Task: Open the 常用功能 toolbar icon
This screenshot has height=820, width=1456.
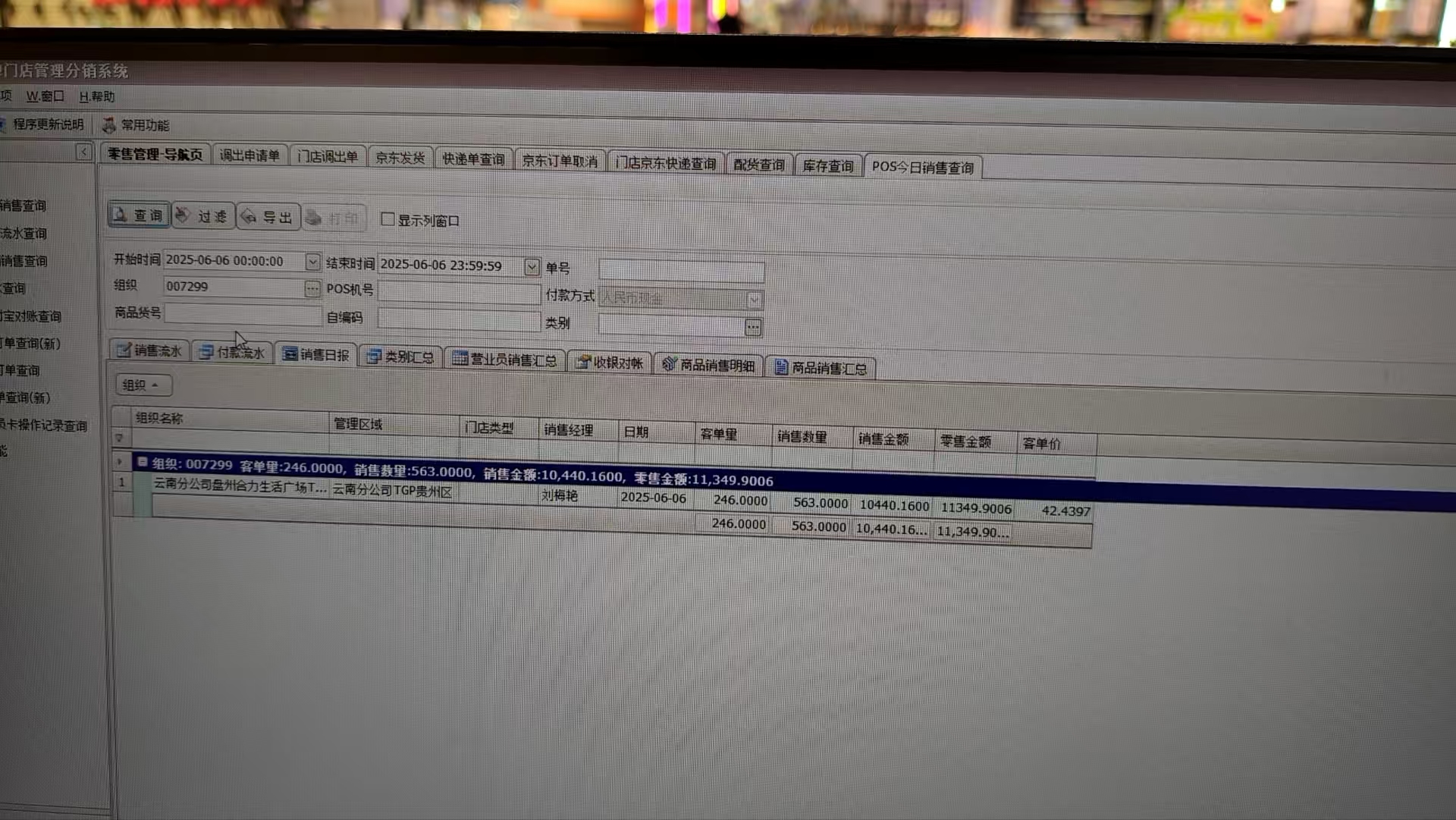Action: (x=136, y=125)
